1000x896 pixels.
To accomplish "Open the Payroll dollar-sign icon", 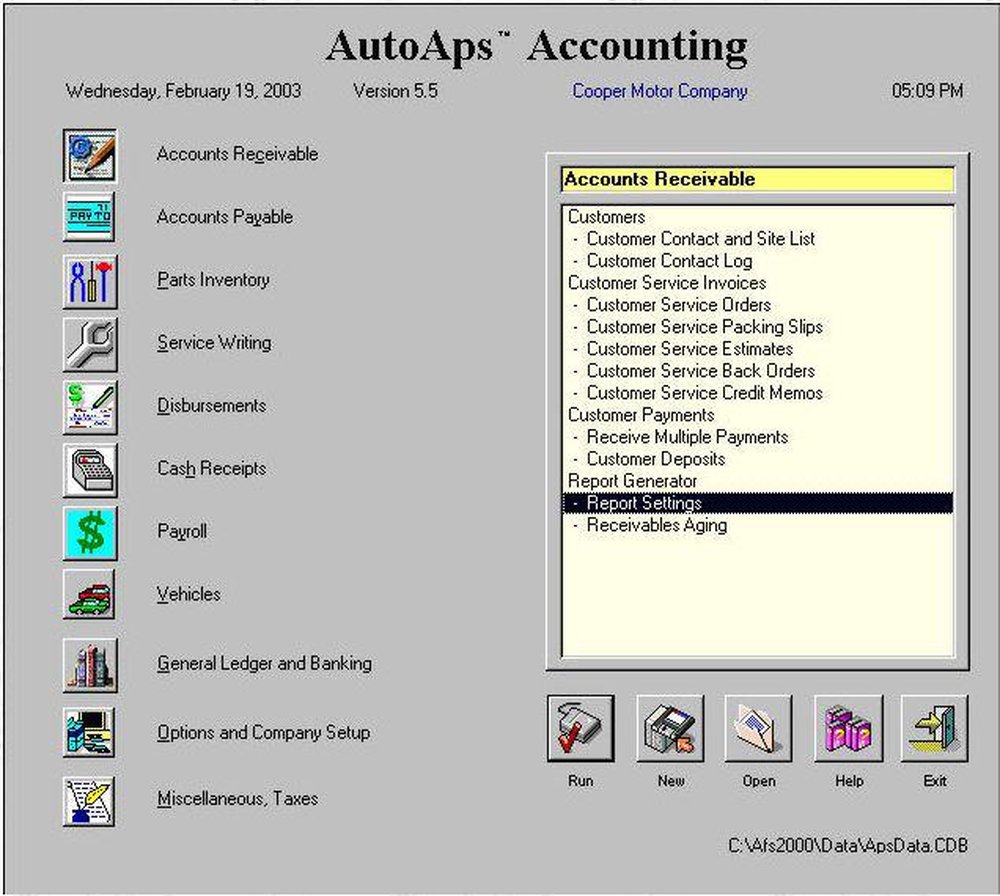I will coord(90,533).
